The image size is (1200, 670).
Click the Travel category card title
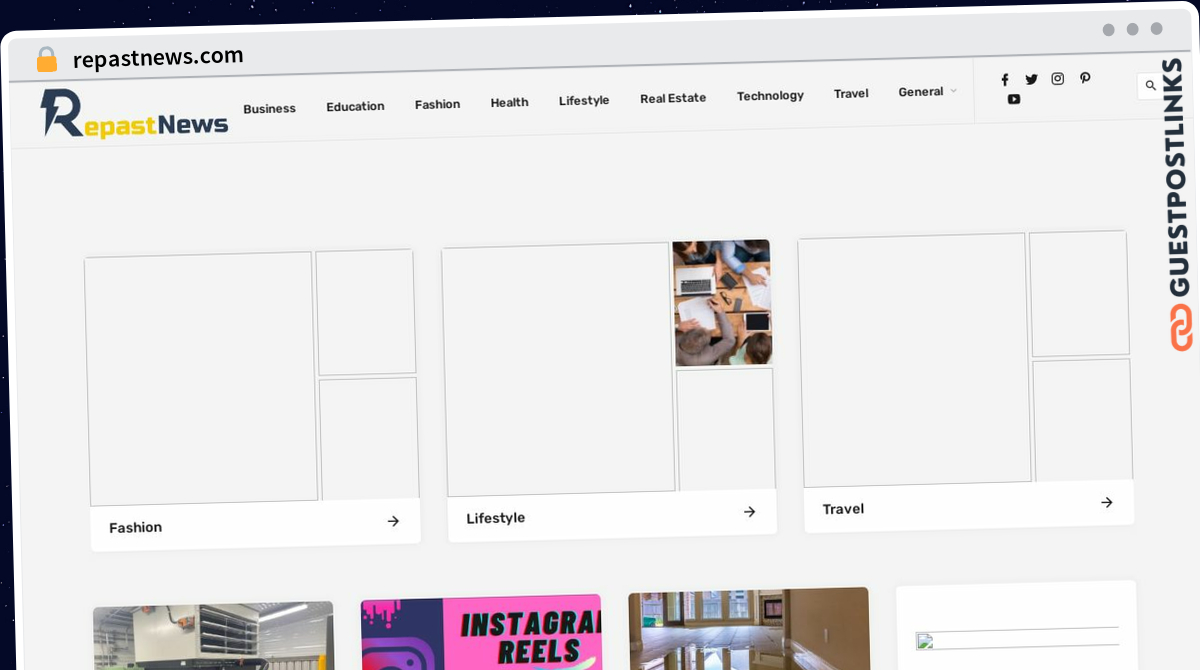pos(843,509)
